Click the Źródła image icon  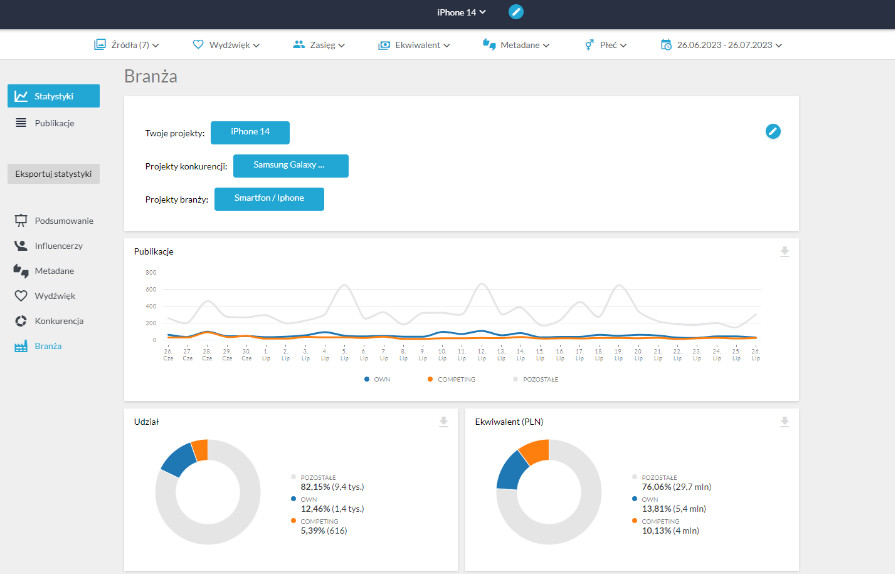(x=100, y=45)
